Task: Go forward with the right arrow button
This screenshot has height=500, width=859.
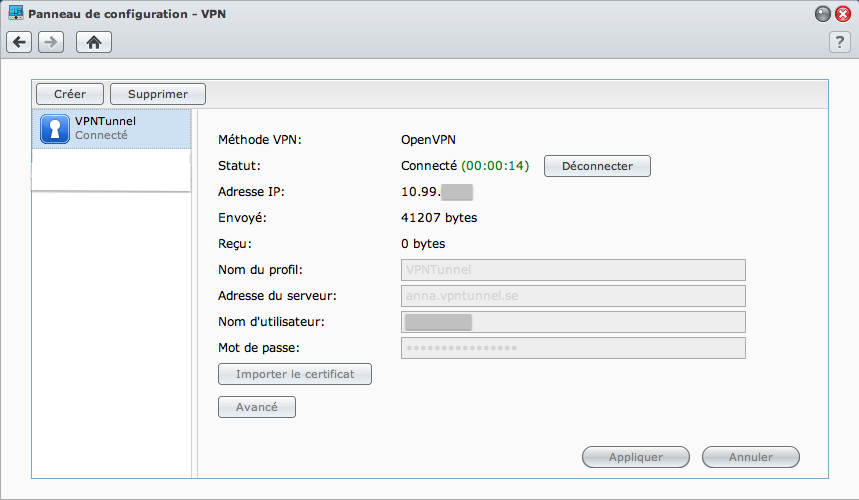Action: point(51,42)
